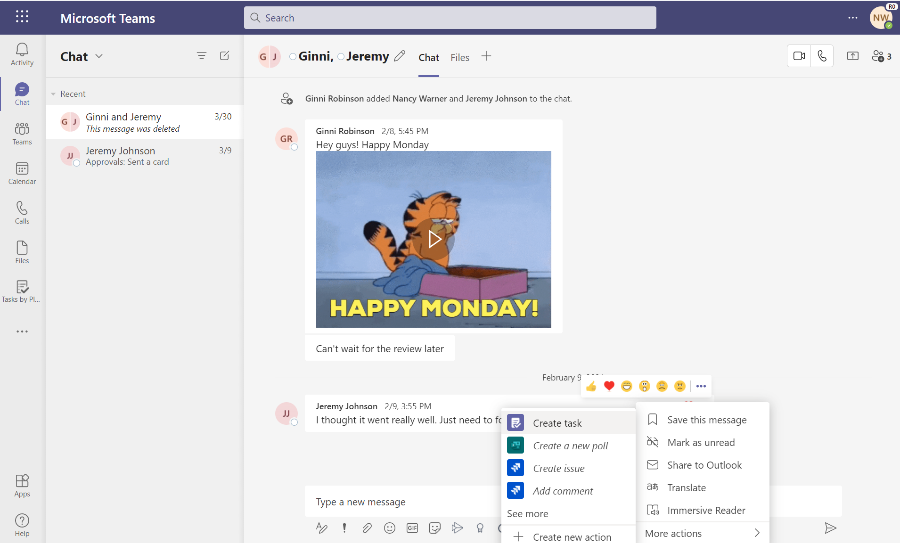Switch to the Files tab
Screen dimensions: 900x543
pos(459,58)
